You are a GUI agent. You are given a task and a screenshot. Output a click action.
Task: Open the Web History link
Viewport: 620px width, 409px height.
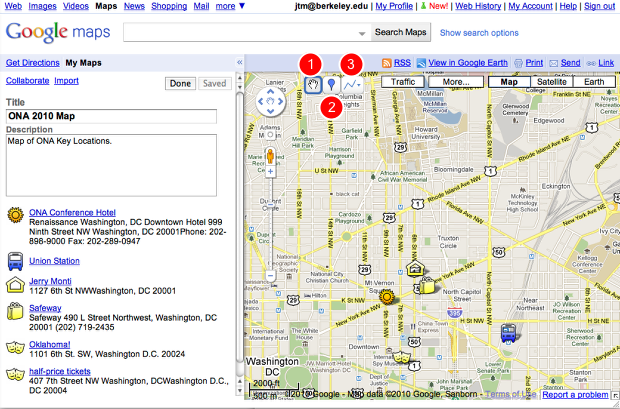[x=478, y=6]
